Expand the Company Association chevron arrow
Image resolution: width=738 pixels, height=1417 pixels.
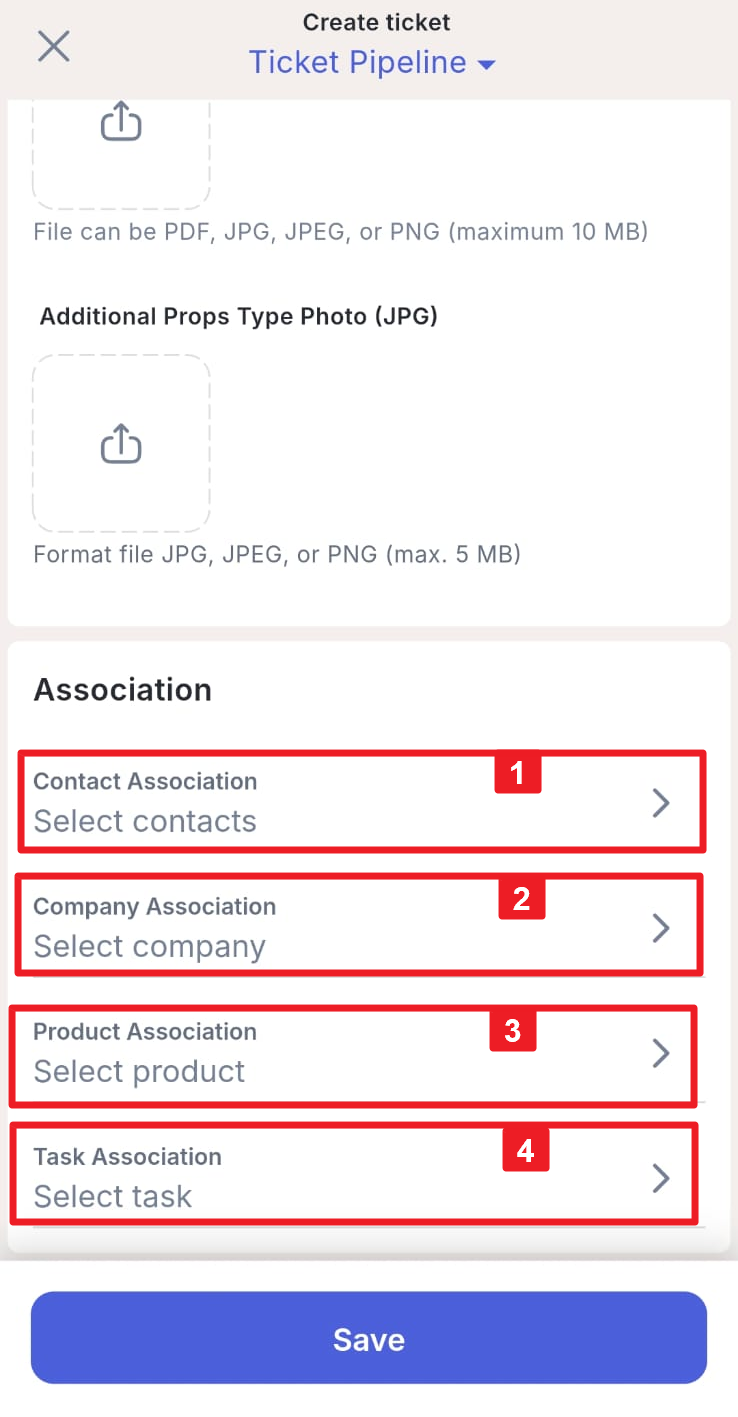pyautogui.click(x=660, y=928)
